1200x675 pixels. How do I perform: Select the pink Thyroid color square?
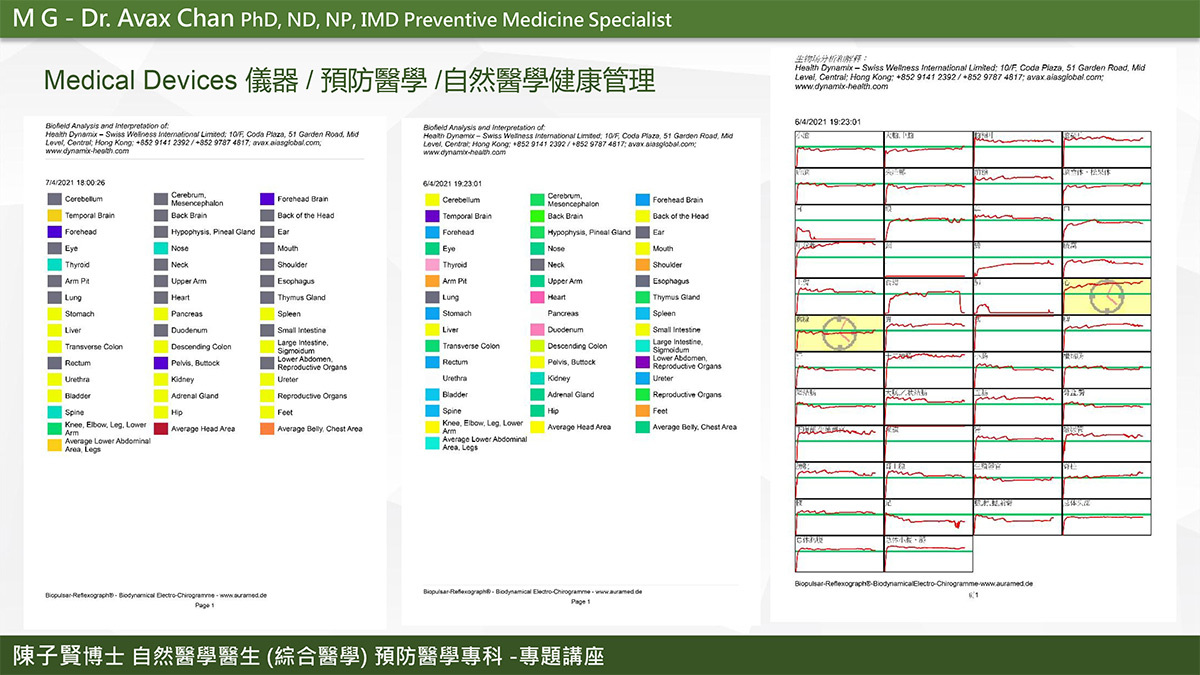432,265
